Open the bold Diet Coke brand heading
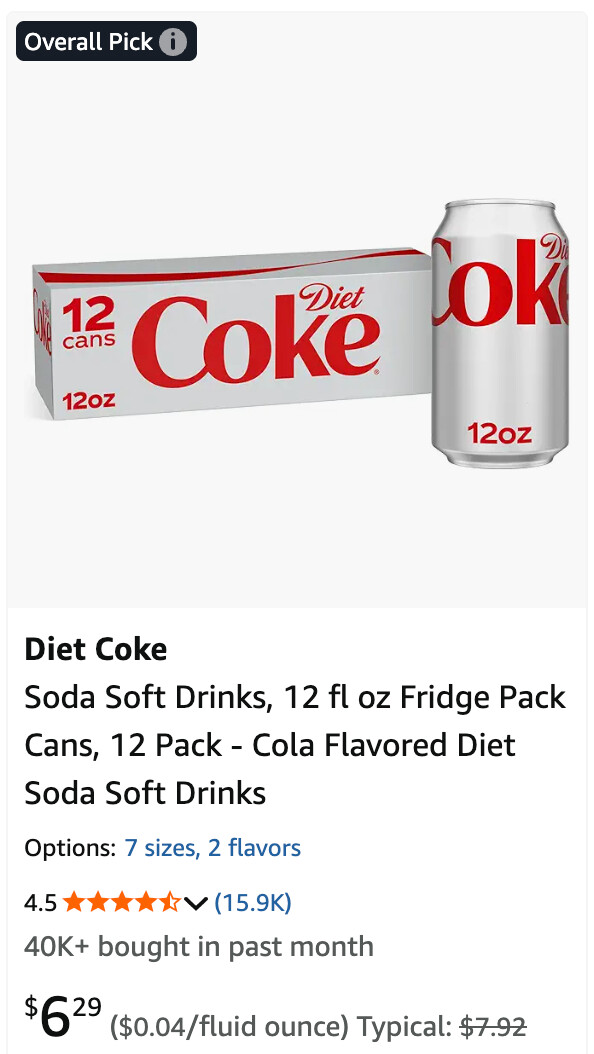This screenshot has height=1054, width=594. (95, 649)
